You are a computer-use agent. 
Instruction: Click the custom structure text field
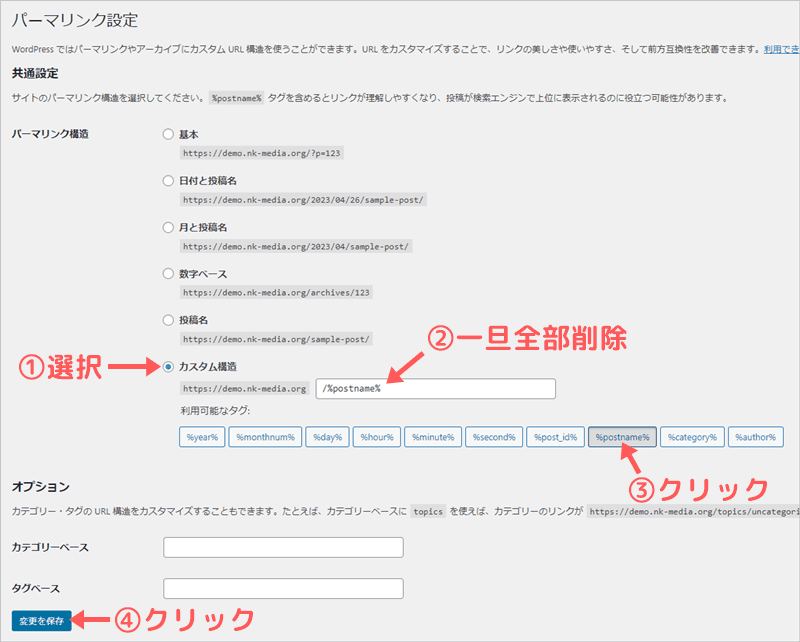[x=435, y=389]
